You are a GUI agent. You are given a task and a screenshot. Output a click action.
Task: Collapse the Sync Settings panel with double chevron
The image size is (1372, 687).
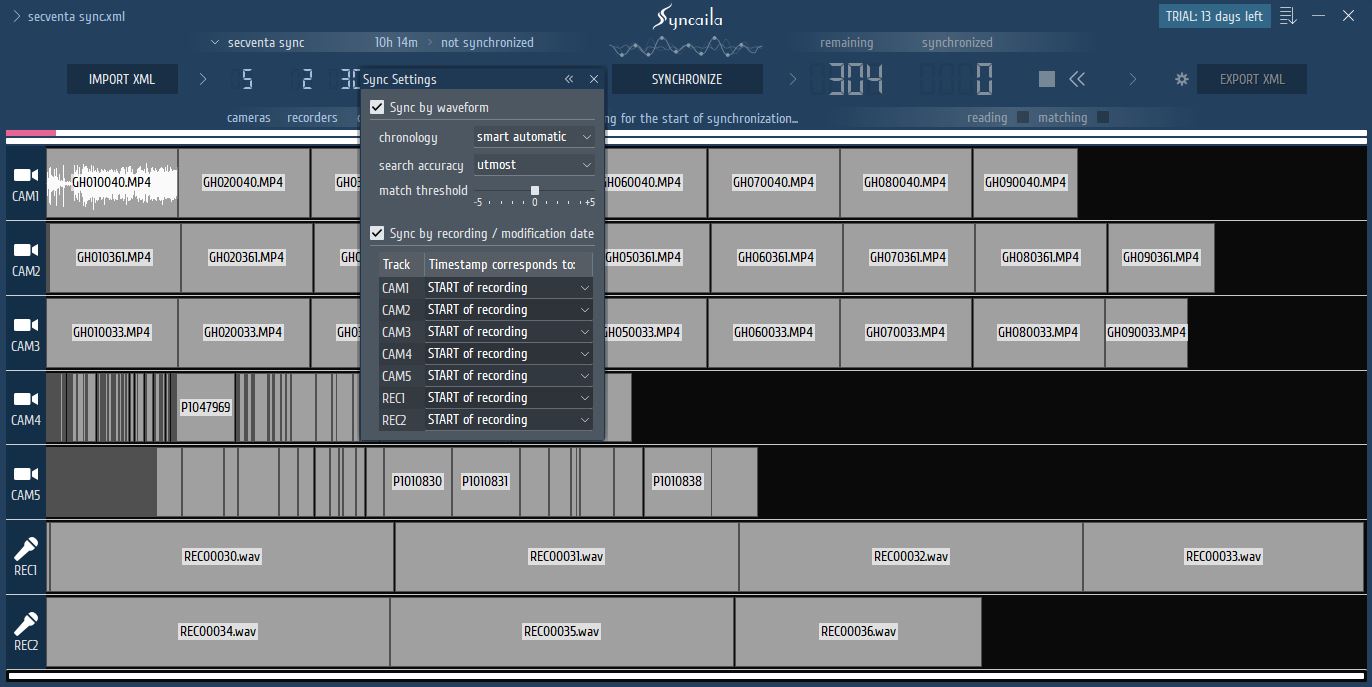click(569, 79)
